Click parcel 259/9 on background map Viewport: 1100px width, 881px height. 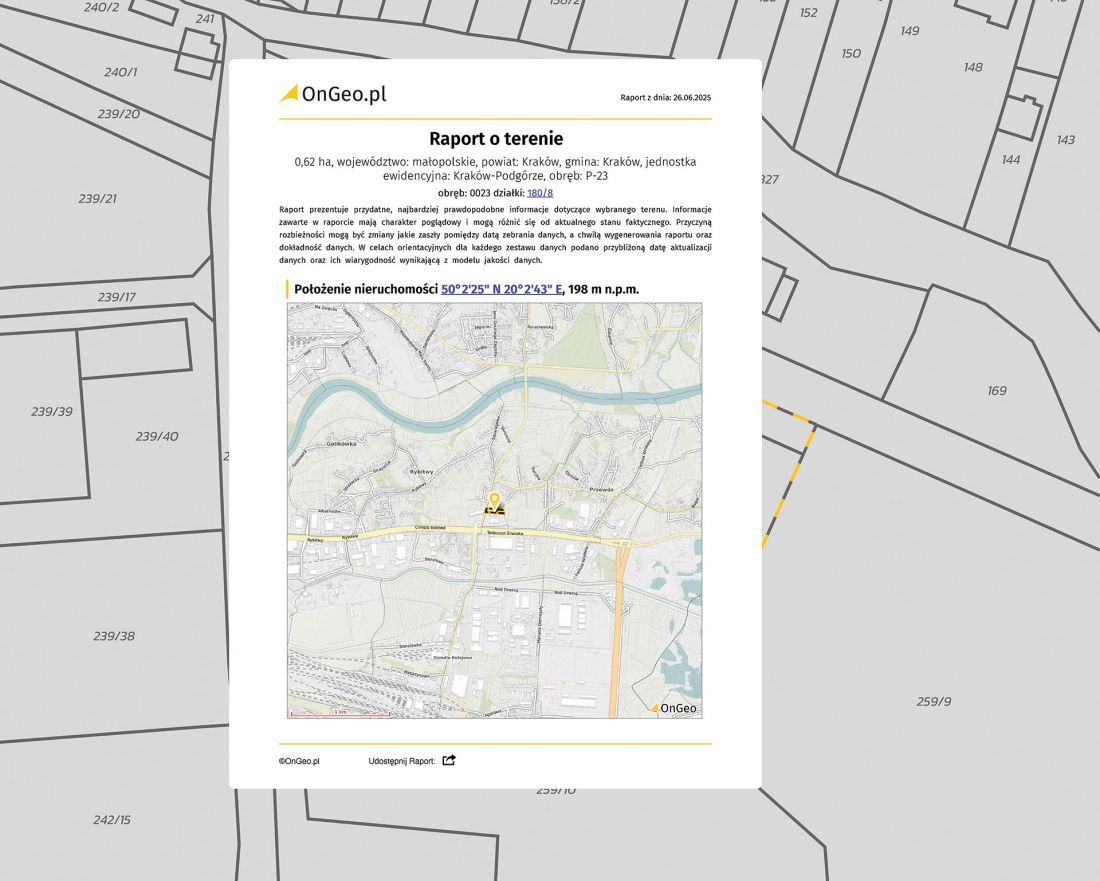(x=934, y=701)
